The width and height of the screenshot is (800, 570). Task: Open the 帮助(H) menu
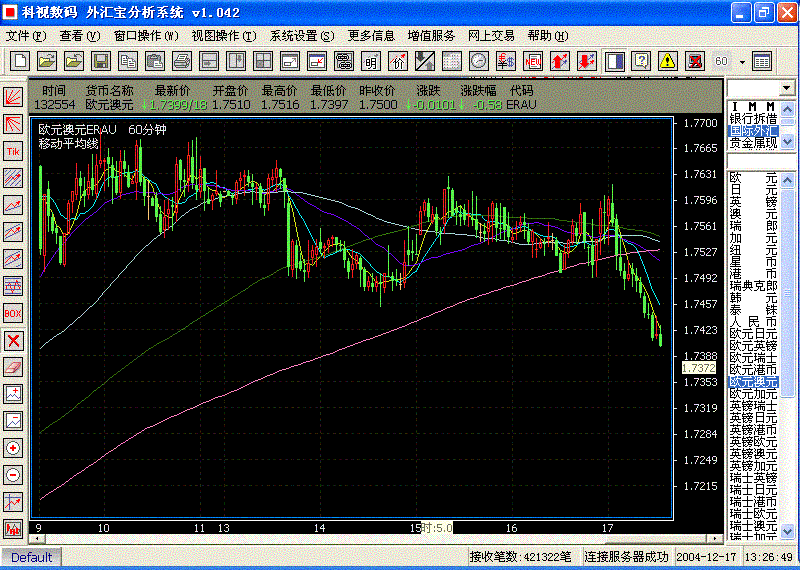pos(548,36)
